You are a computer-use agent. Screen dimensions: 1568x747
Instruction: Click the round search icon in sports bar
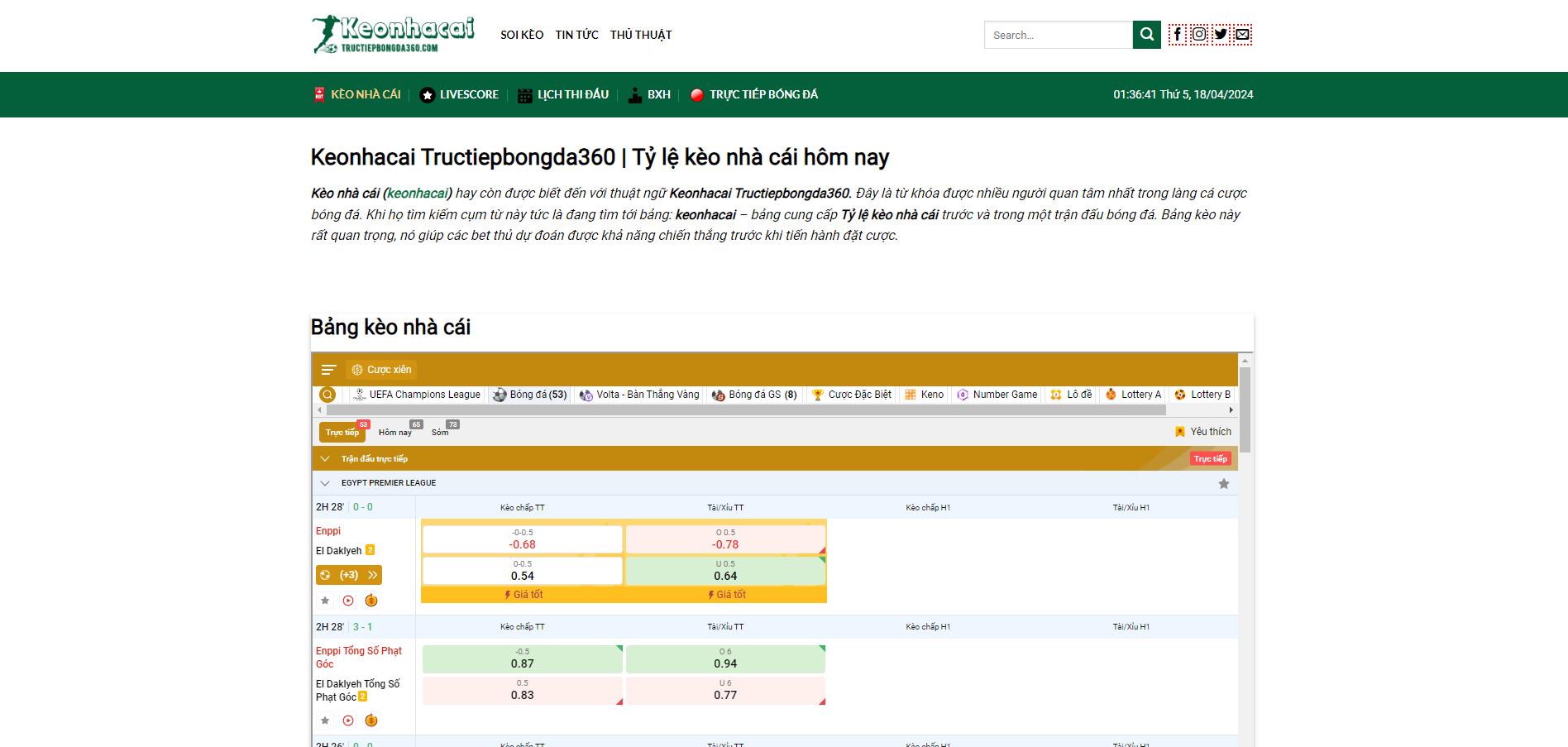click(x=327, y=395)
